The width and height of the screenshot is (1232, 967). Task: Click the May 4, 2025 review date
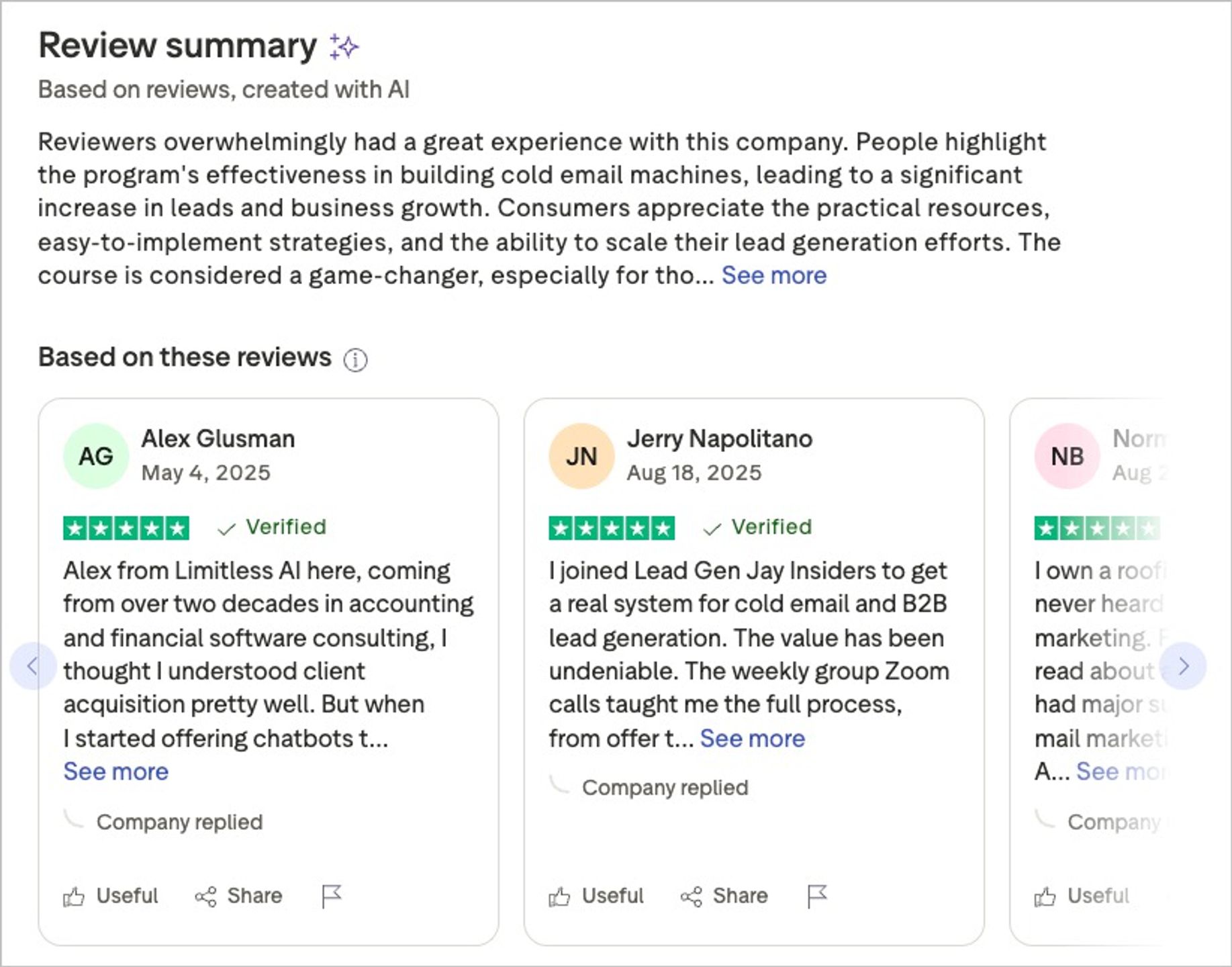[x=206, y=473]
